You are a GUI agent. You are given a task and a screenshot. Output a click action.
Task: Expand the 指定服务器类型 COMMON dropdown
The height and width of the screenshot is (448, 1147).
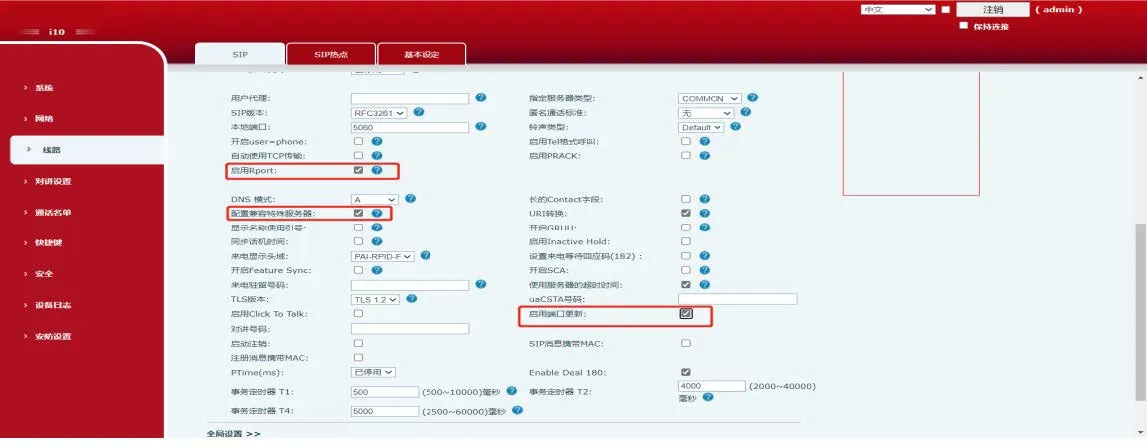(709, 98)
